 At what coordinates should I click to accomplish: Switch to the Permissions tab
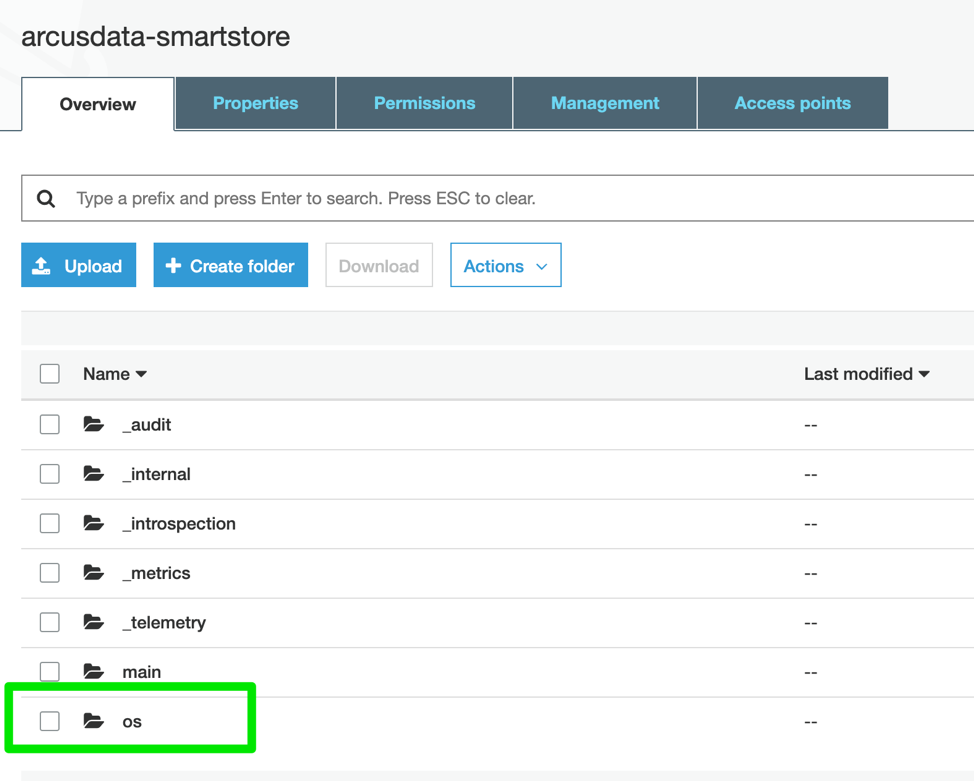pyautogui.click(x=424, y=103)
